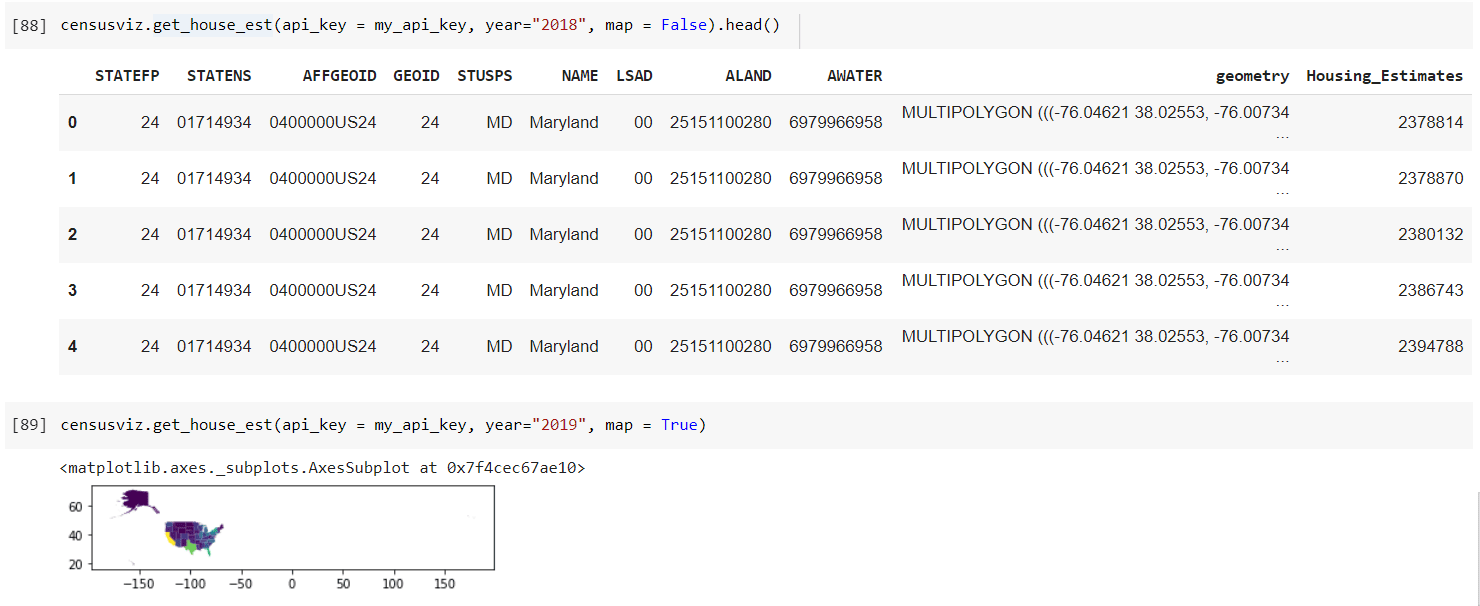Click Maryland in row 2

point(564,234)
